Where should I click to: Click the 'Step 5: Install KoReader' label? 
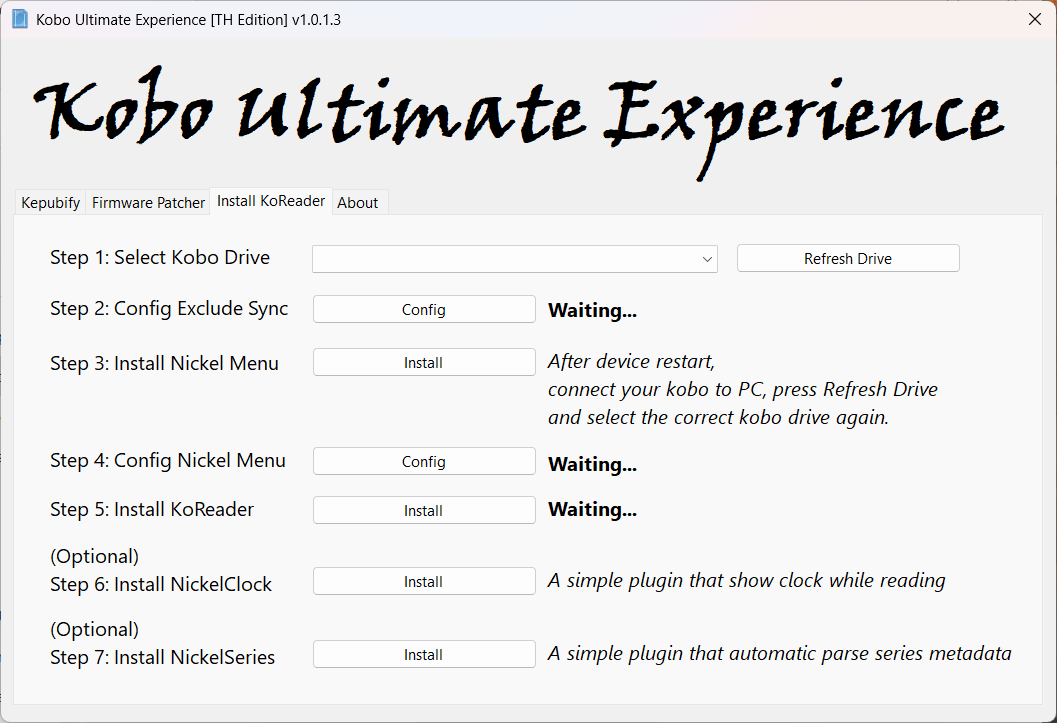click(152, 509)
